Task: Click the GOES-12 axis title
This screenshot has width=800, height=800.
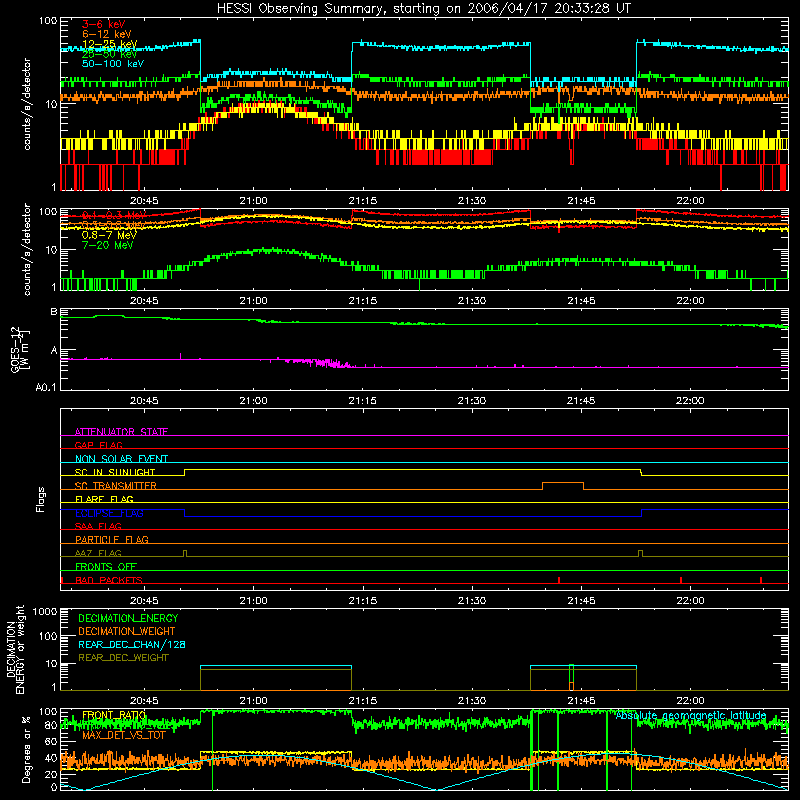Action: [x=20, y=349]
